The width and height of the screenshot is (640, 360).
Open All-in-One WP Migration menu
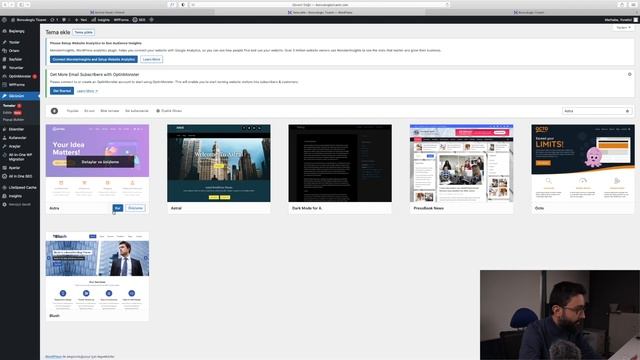pos(20,157)
